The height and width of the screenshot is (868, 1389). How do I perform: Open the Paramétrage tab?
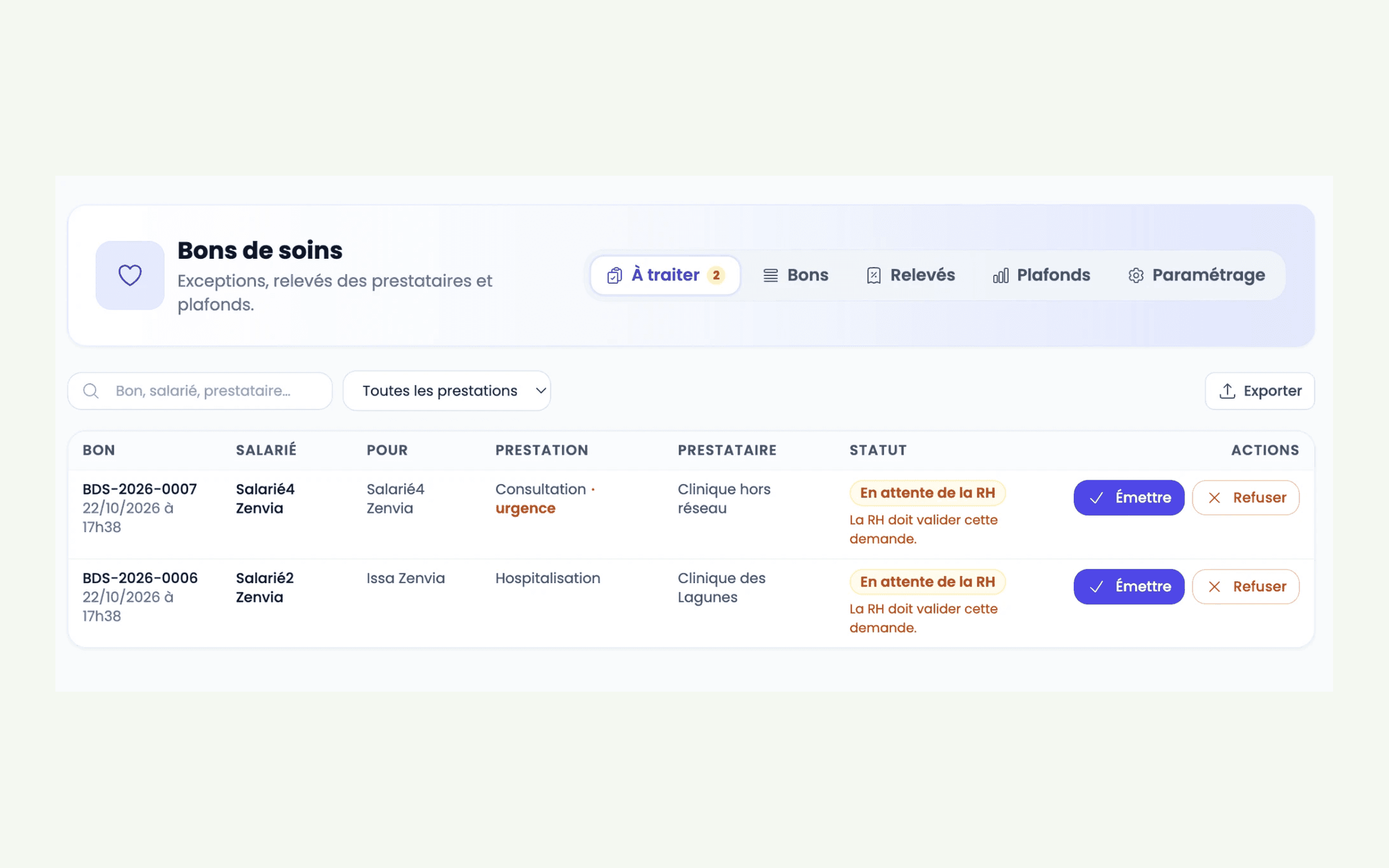point(1197,276)
